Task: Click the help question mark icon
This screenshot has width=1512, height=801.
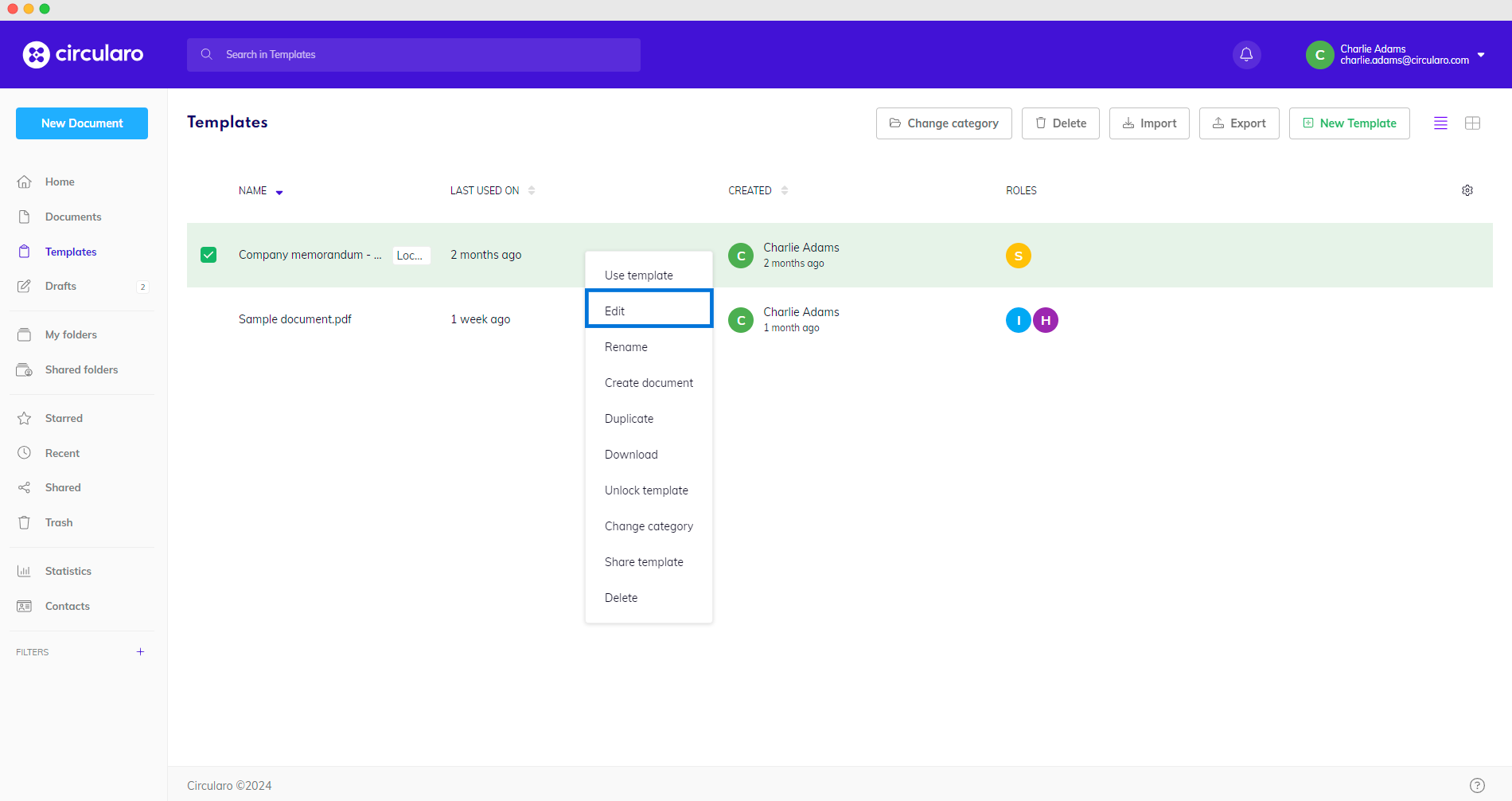Action: click(1477, 785)
